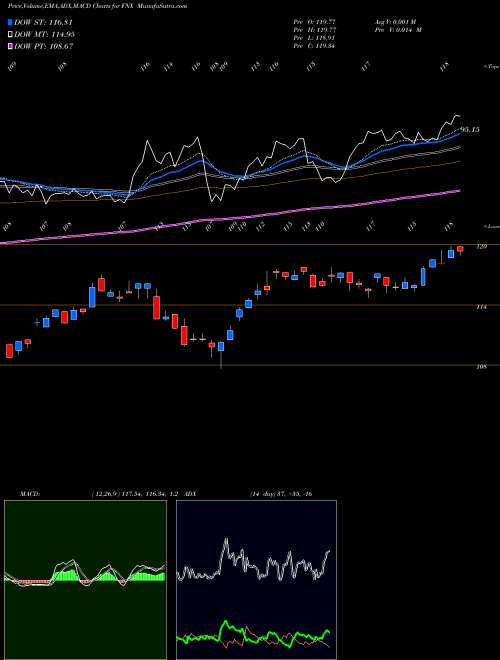The width and height of the screenshot is (500, 660).
Task: Click the green MACD histogram chart
Action: tap(85, 580)
